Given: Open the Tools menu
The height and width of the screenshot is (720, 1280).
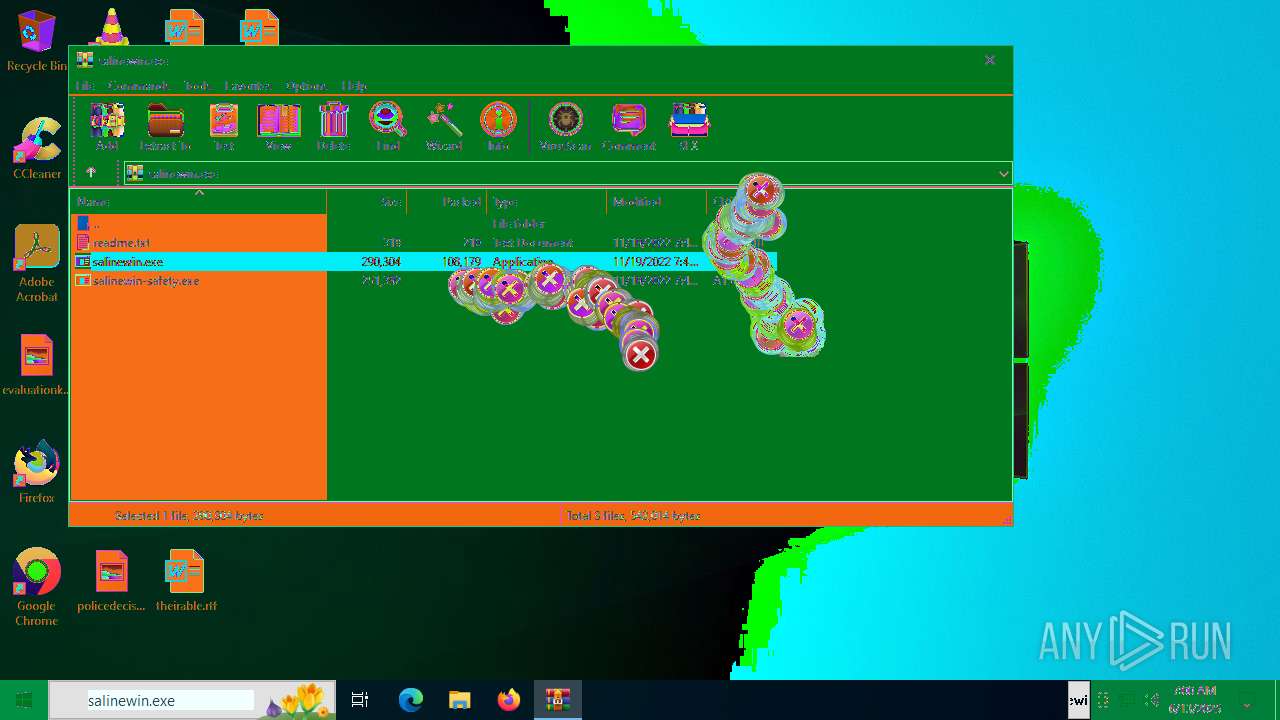Looking at the screenshot, I should point(196,86).
